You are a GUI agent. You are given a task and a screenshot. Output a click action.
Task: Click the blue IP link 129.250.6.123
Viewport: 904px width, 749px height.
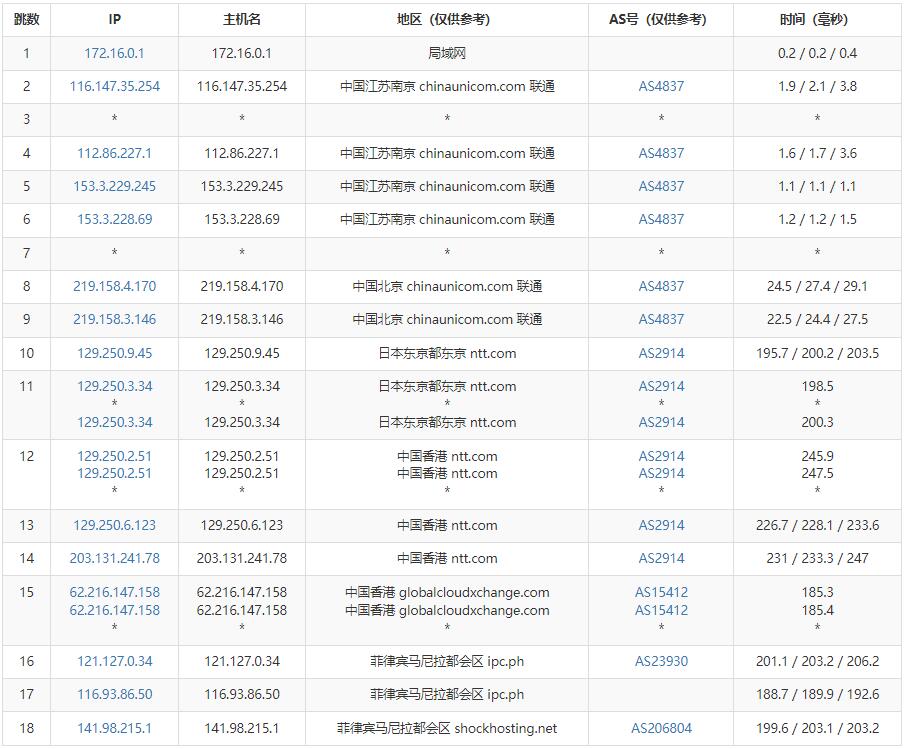coord(114,525)
